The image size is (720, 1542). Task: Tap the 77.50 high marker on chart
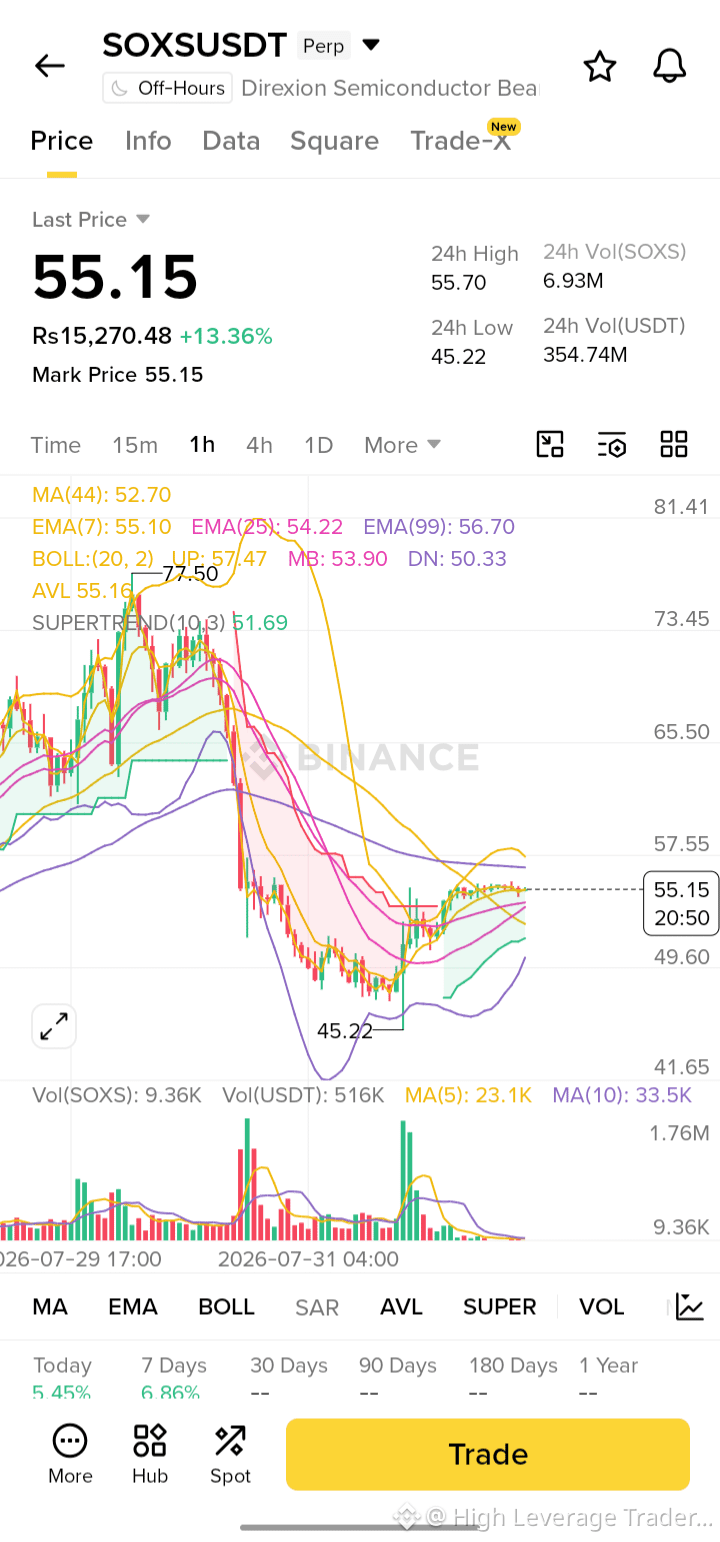(x=190, y=574)
